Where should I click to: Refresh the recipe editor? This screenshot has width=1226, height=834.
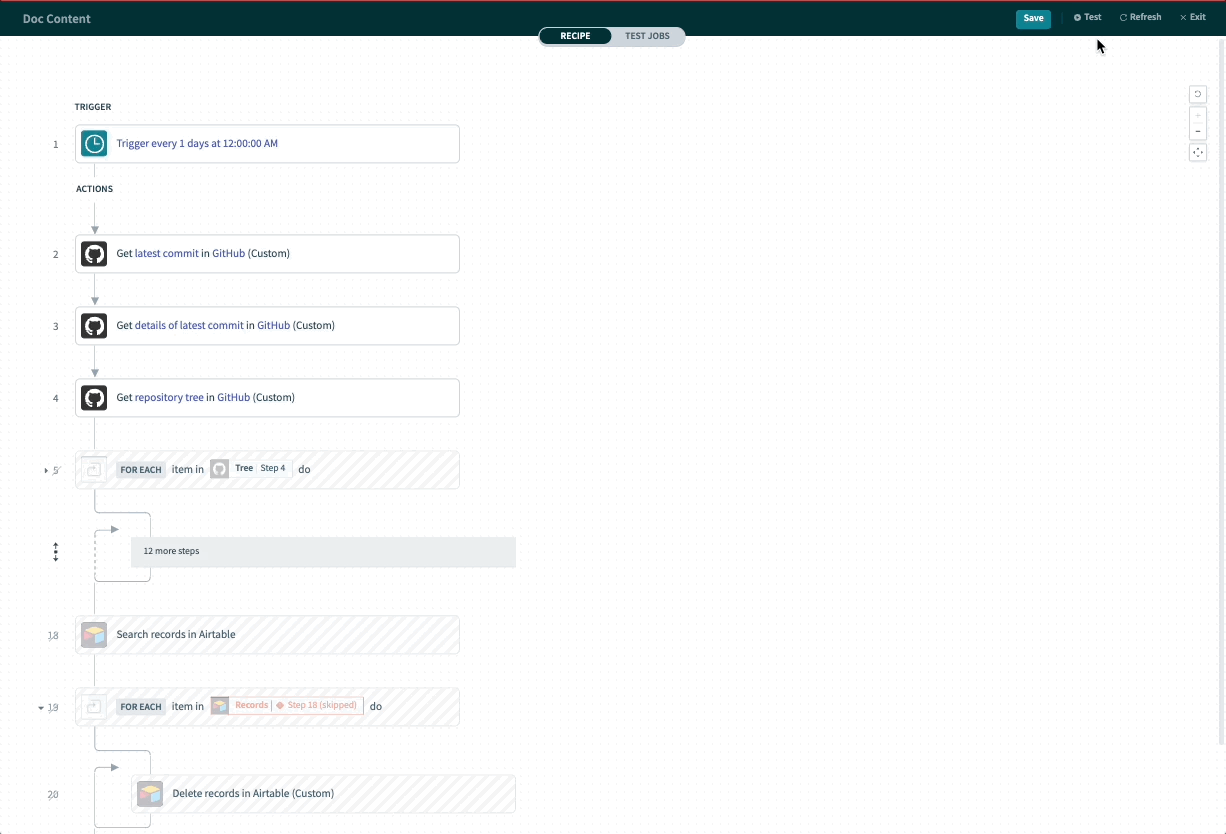[1140, 18]
